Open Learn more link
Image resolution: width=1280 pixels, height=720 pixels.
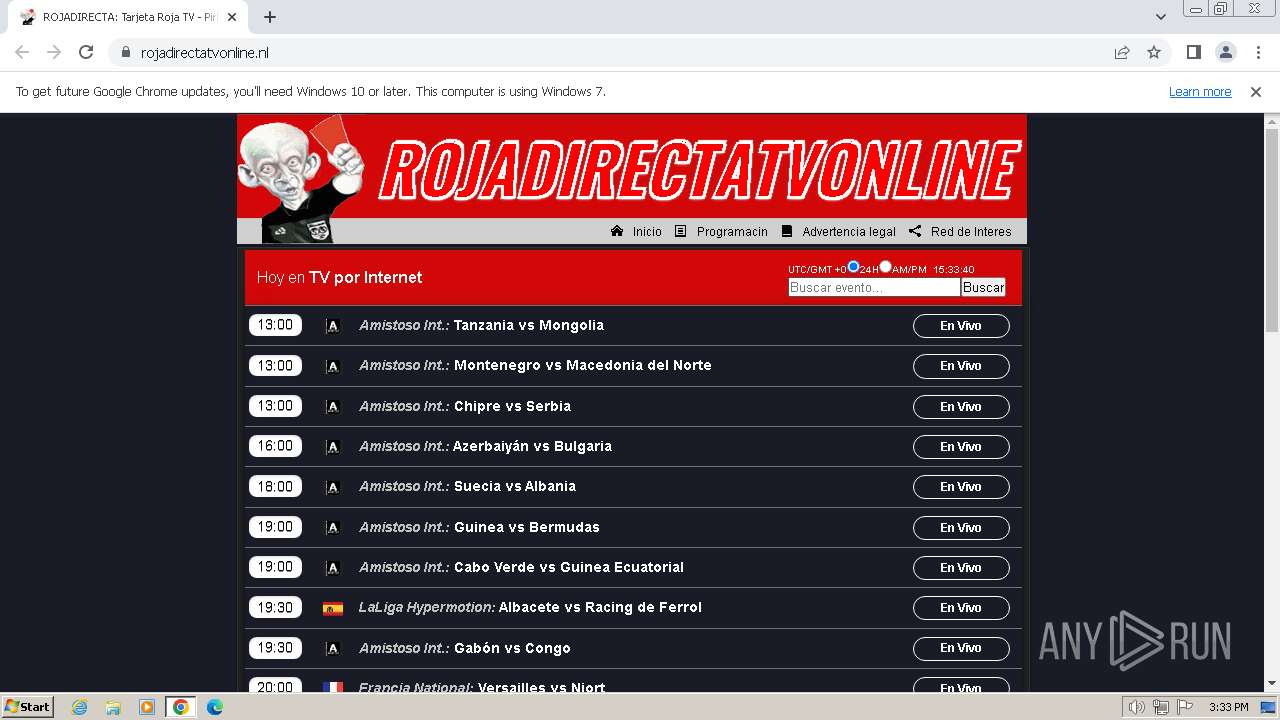click(x=1200, y=91)
